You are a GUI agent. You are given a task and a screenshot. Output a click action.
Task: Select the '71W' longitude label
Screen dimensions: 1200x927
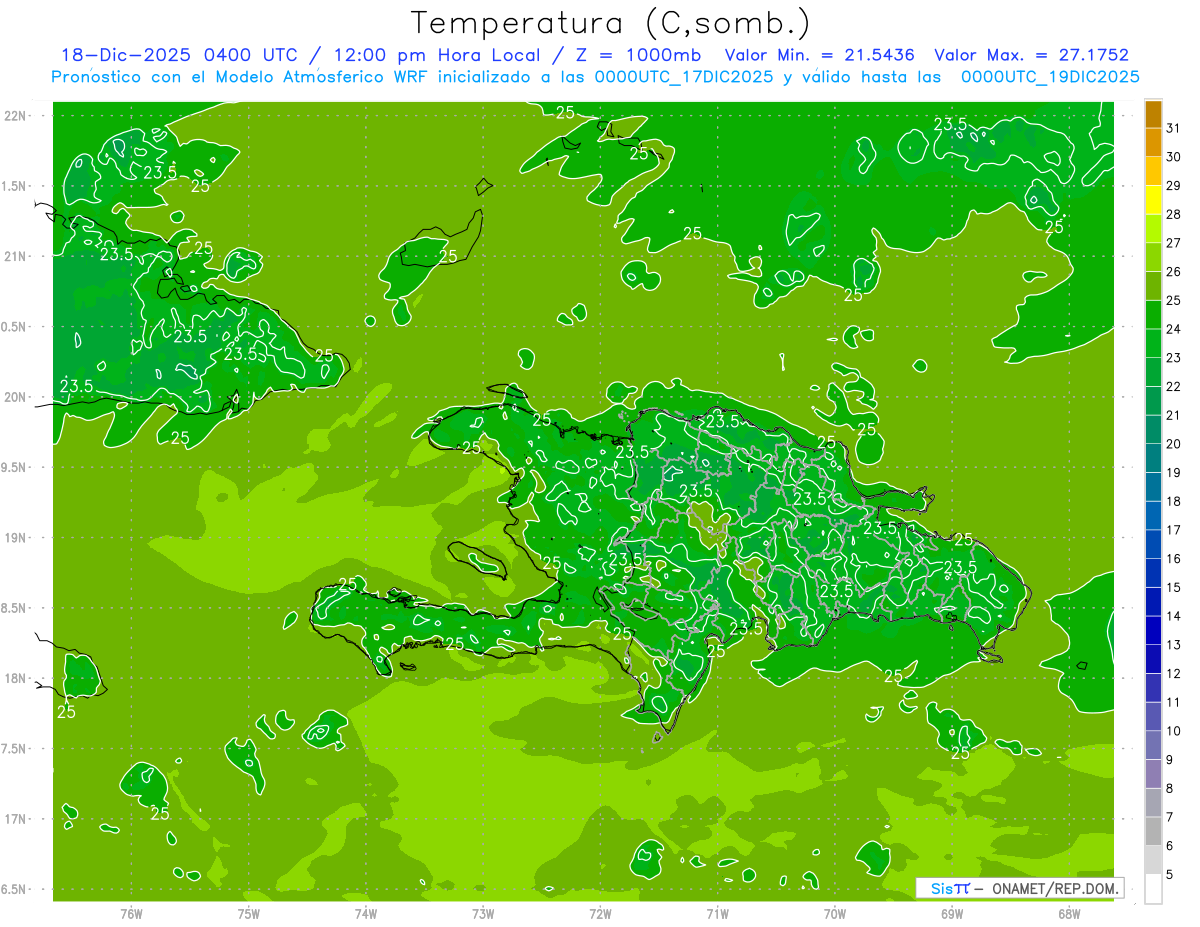tap(717, 914)
